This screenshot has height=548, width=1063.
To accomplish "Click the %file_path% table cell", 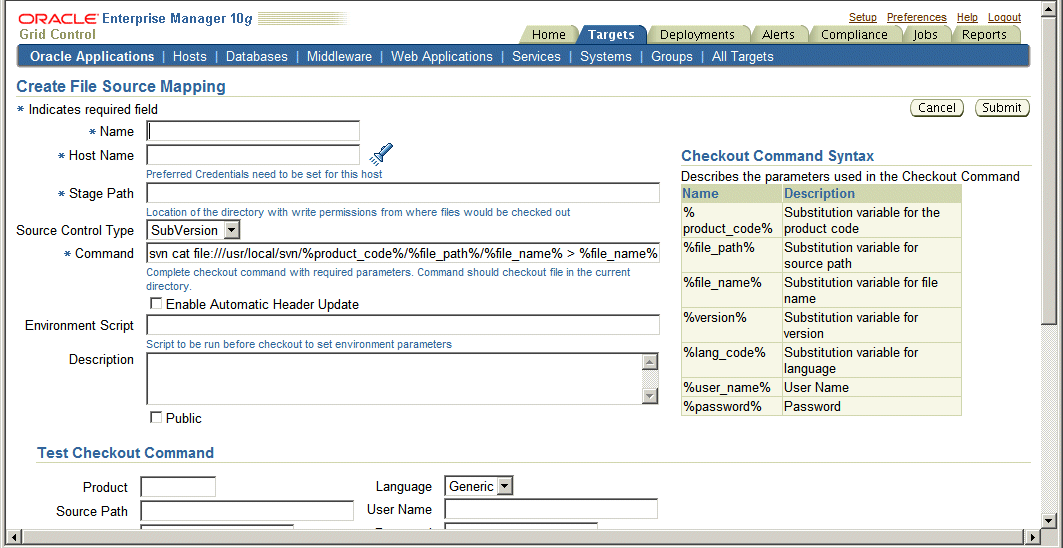I will coord(731,256).
